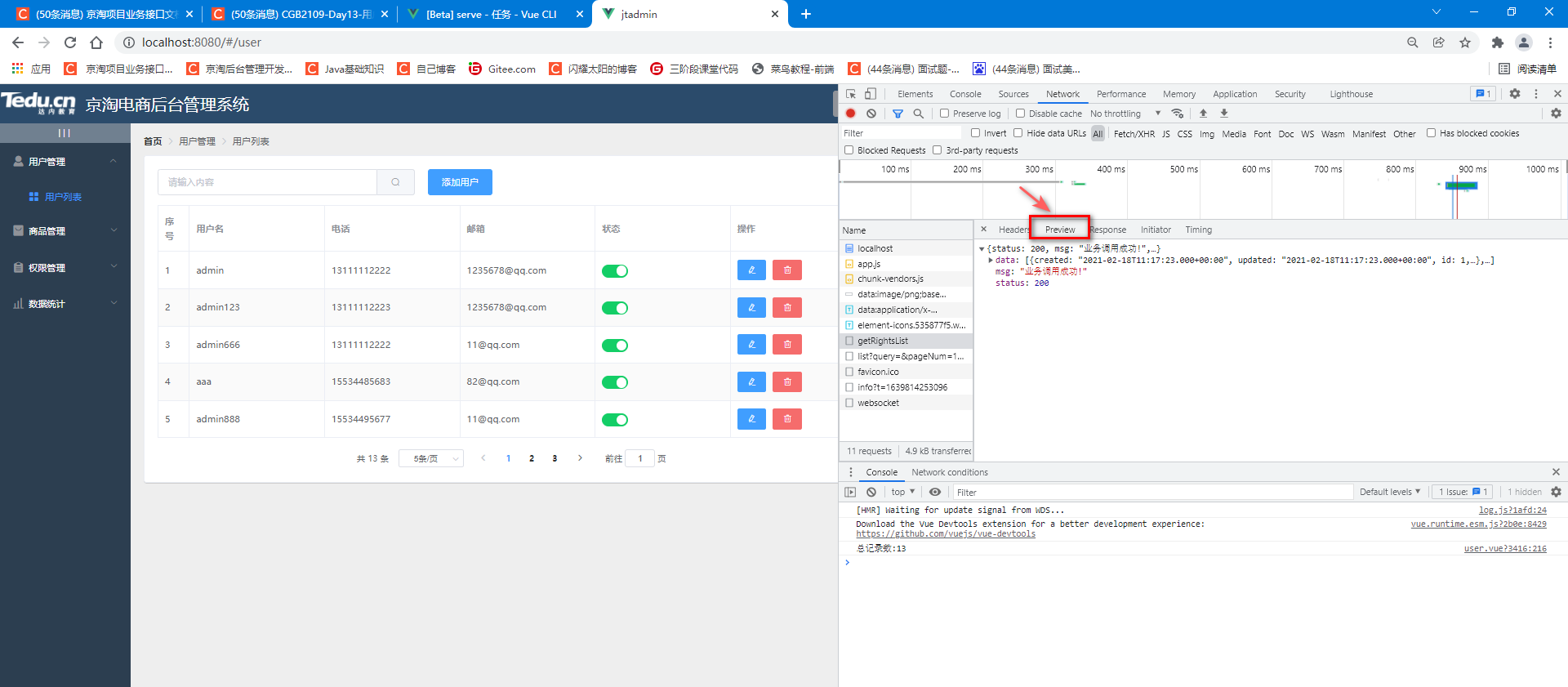Check the Blocked Requests checkbox

(x=849, y=150)
